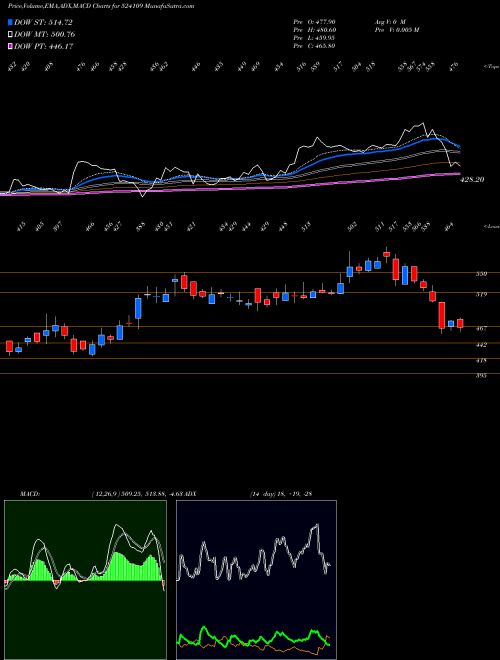Click the 519 price axis label

pos(481,294)
